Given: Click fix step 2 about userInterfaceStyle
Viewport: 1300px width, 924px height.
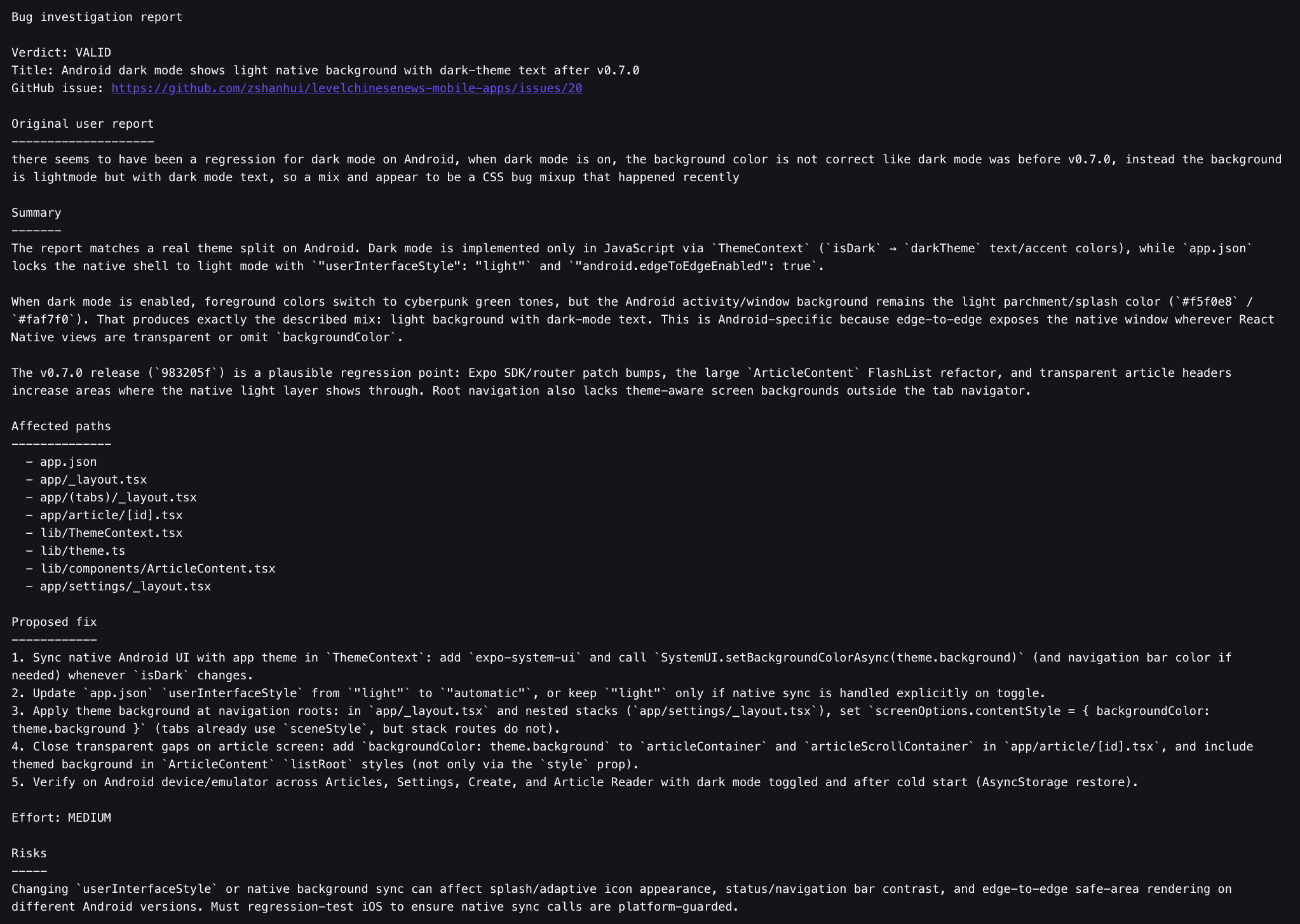Looking at the screenshot, I should [529, 693].
